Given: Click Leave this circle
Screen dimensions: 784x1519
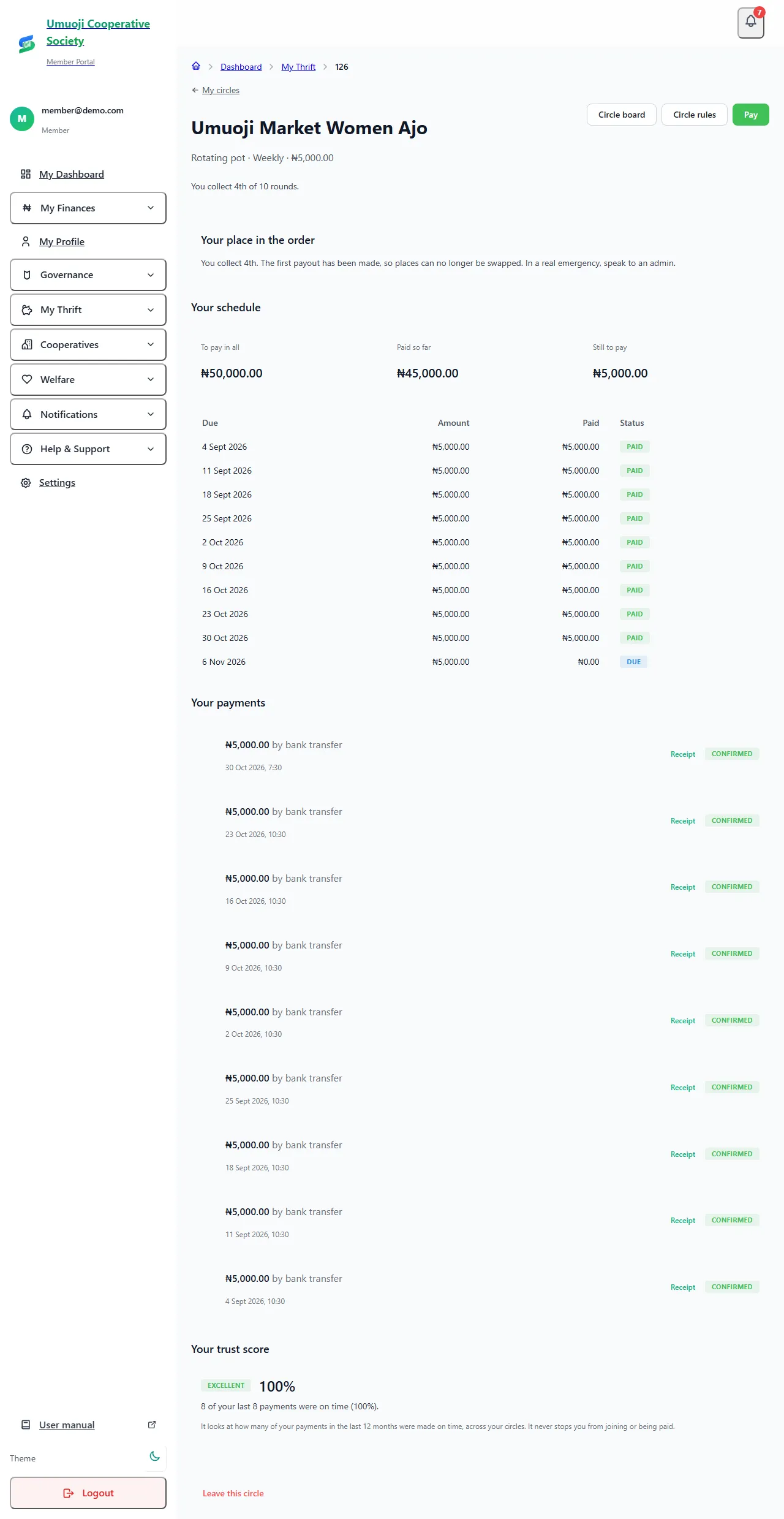Looking at the screenshot, I should click(x=233, y=1493).
